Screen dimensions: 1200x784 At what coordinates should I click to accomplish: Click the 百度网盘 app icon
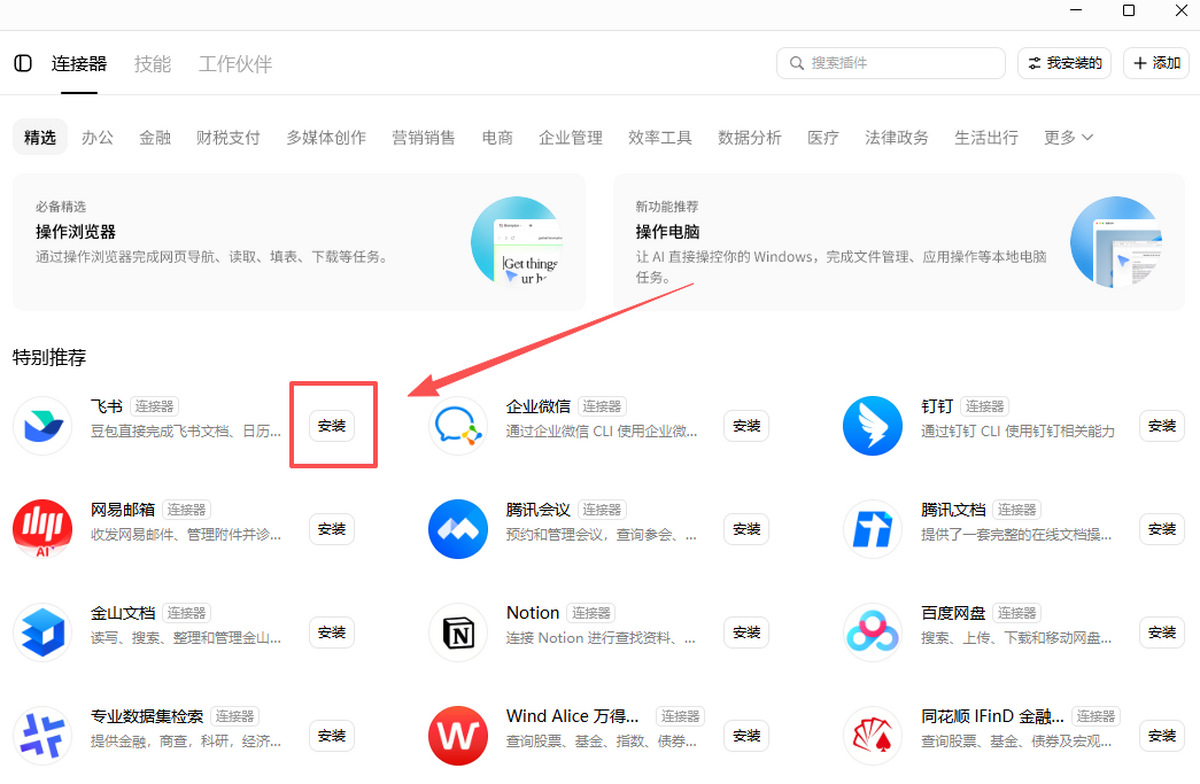873,632
